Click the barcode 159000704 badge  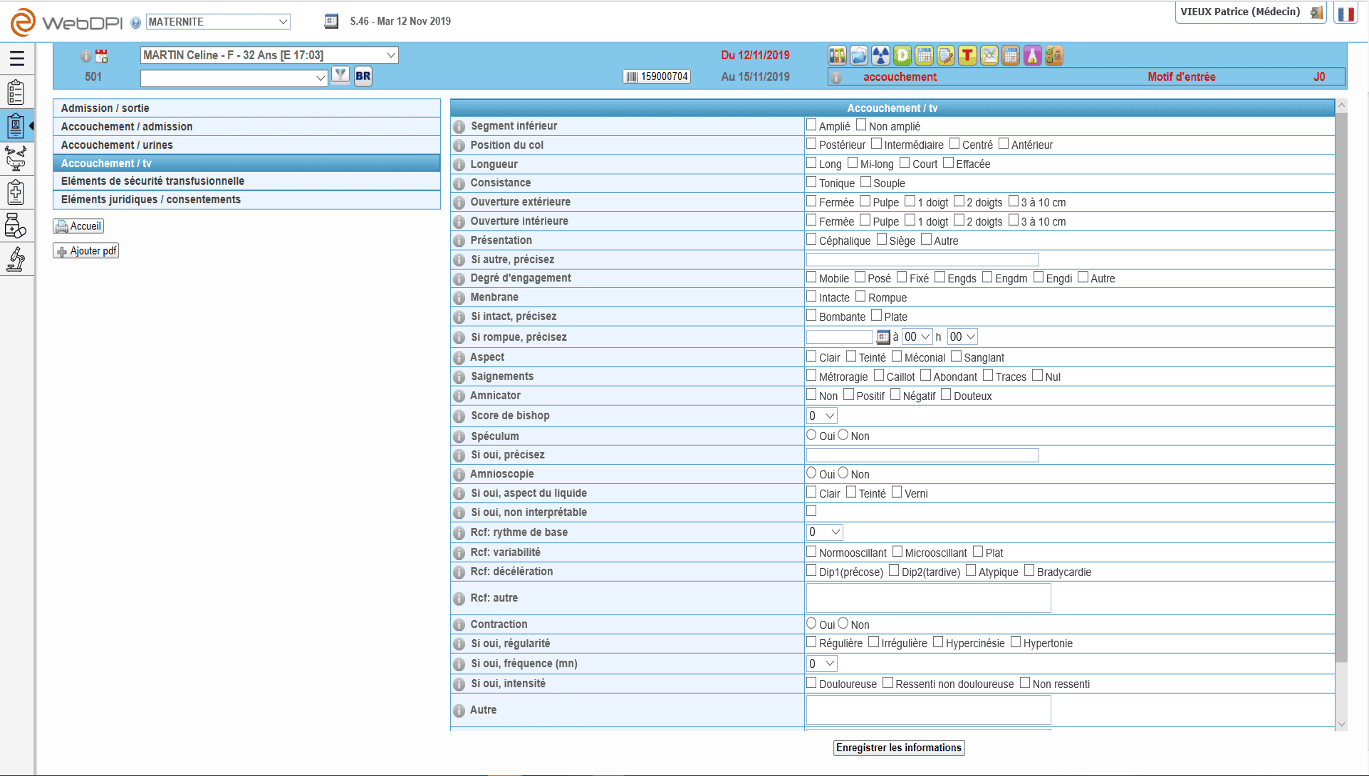click(x=657, y=76)
